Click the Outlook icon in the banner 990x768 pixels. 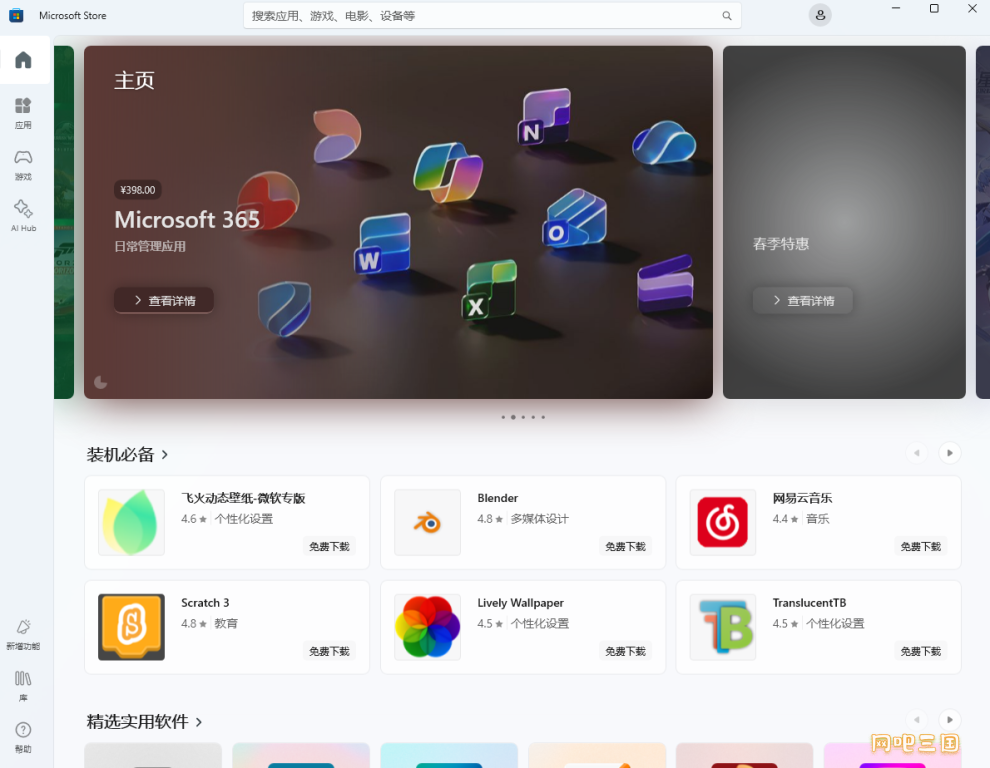point(575,219)
